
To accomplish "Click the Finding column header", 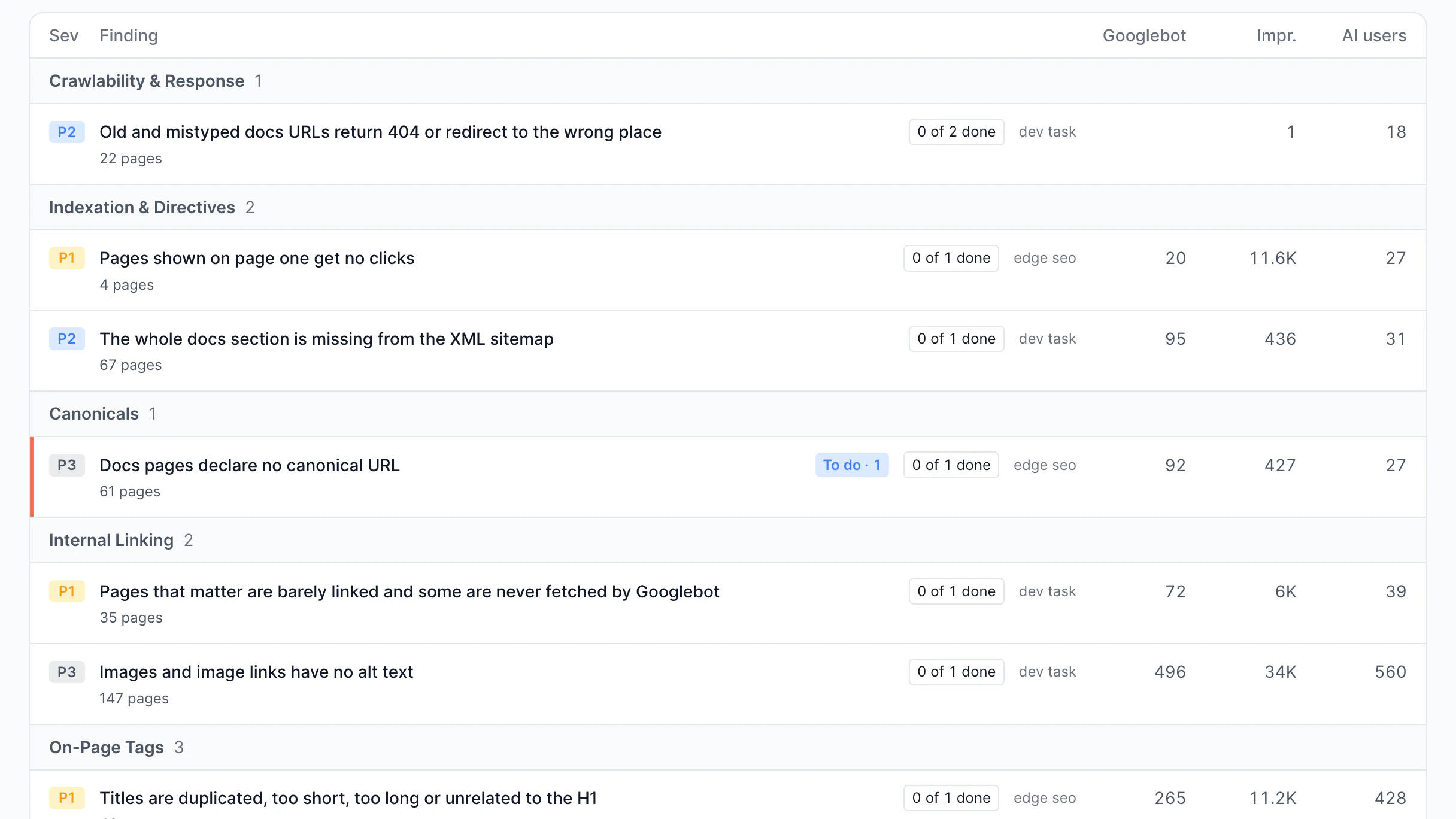I will coord(129,35).
